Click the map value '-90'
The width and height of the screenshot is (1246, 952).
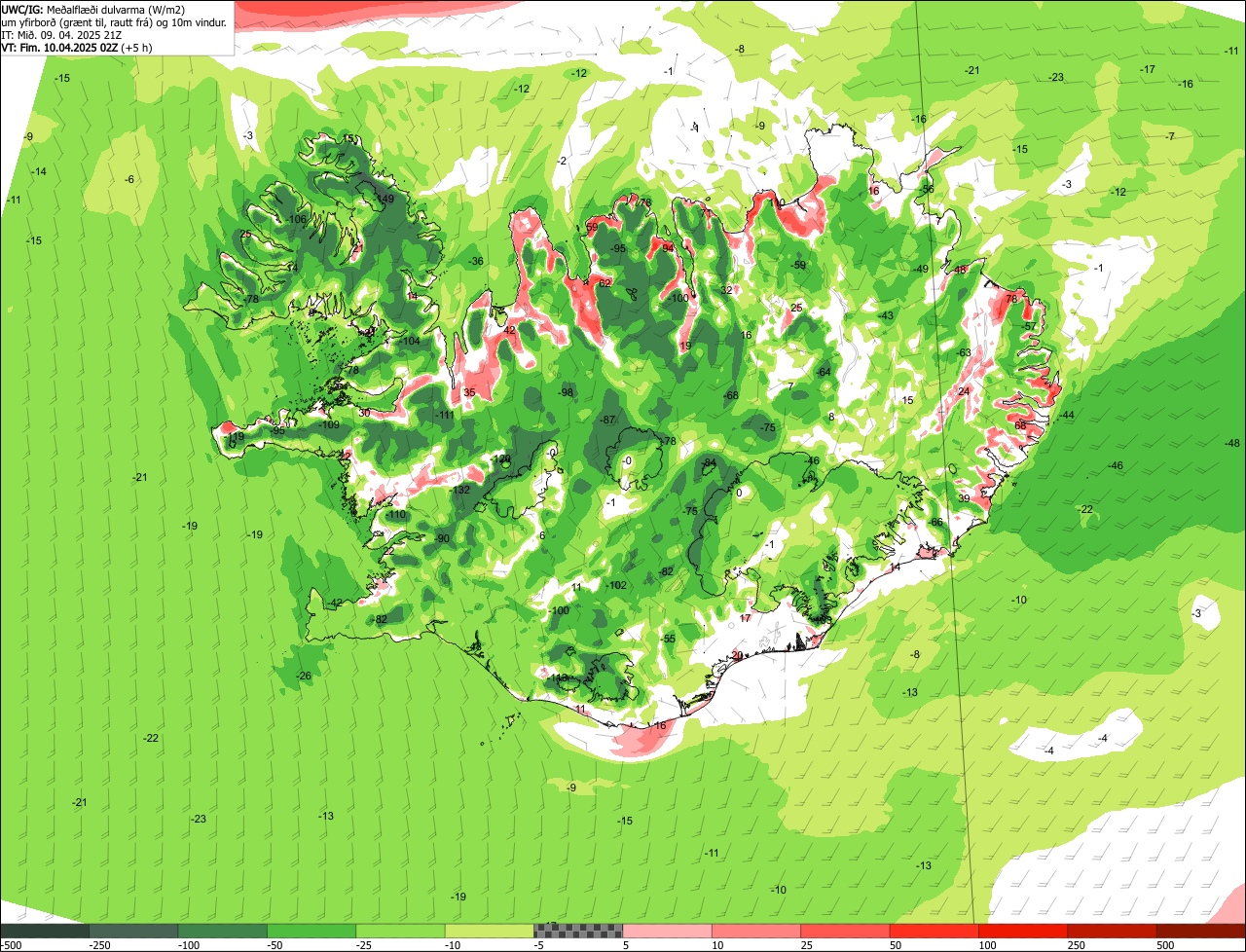click(442, 539)
